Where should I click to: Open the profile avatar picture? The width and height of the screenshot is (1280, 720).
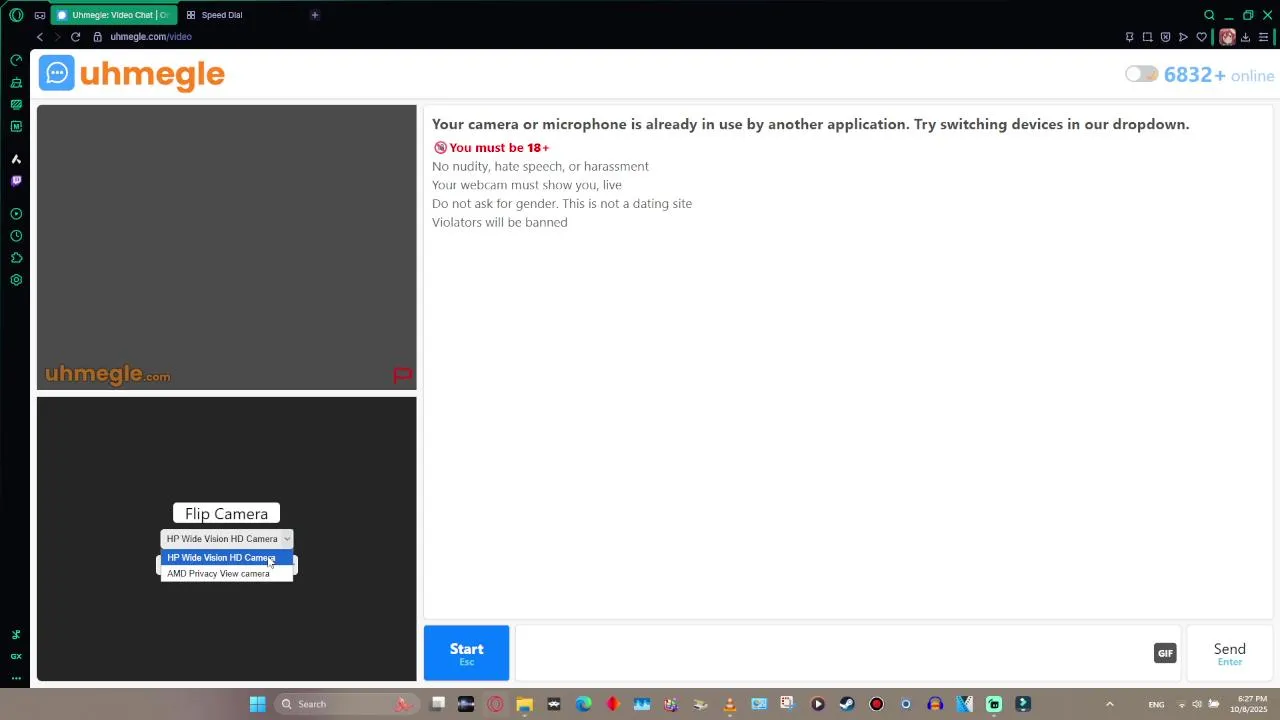1227,37
